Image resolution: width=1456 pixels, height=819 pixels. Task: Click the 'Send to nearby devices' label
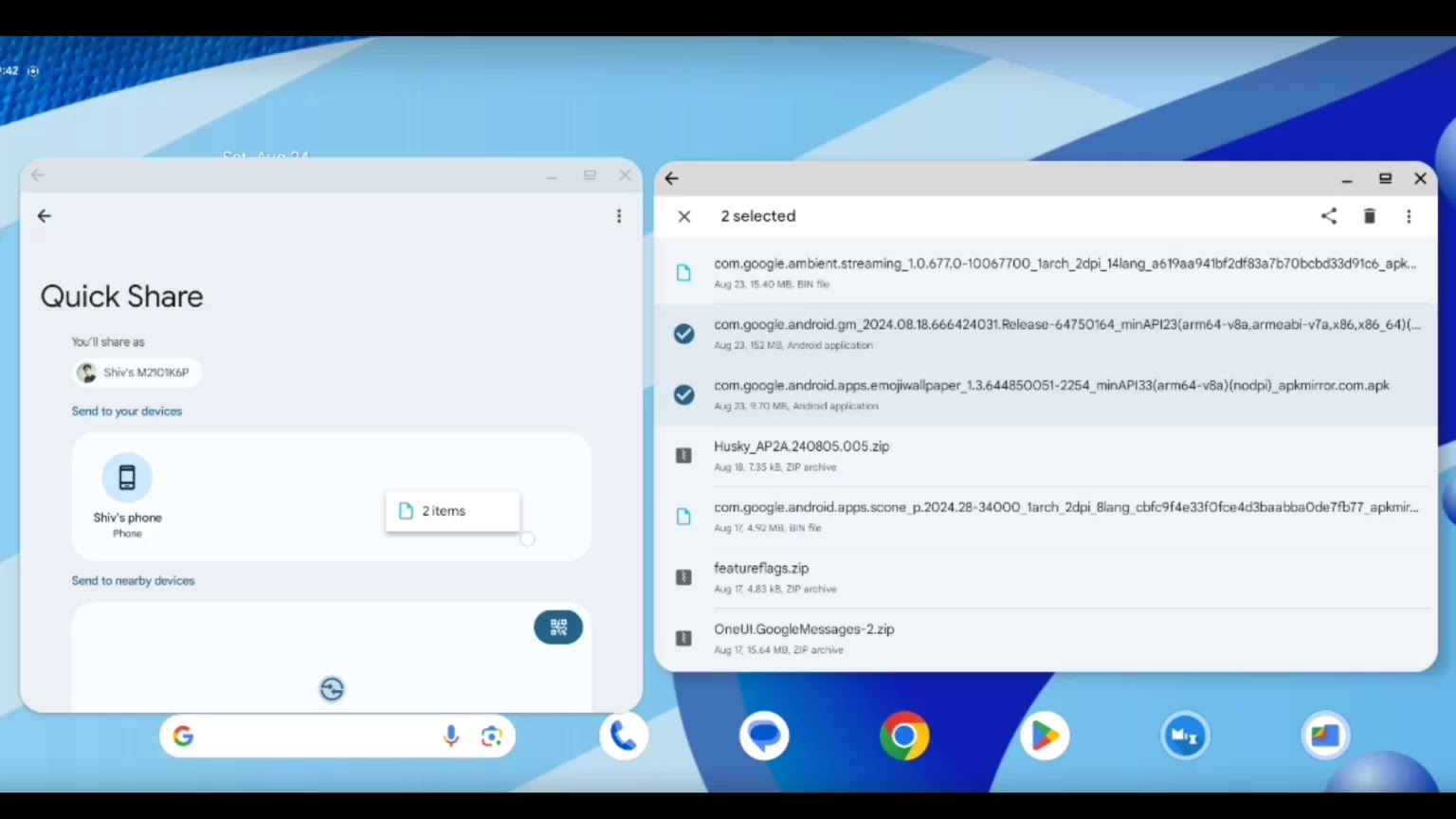coord(133,581)
